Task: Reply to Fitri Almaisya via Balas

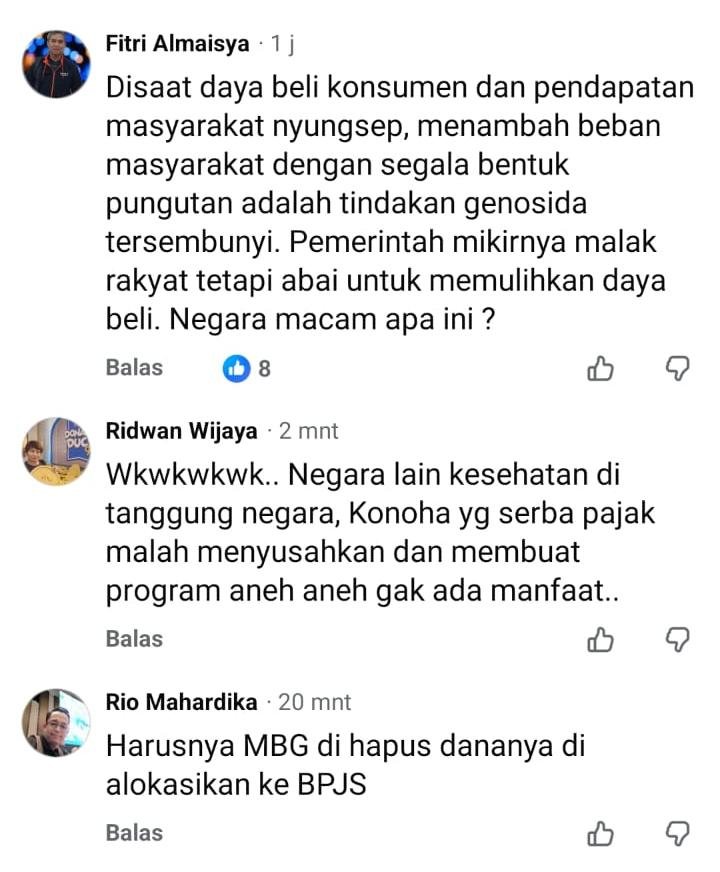Action: click(134, 368)
